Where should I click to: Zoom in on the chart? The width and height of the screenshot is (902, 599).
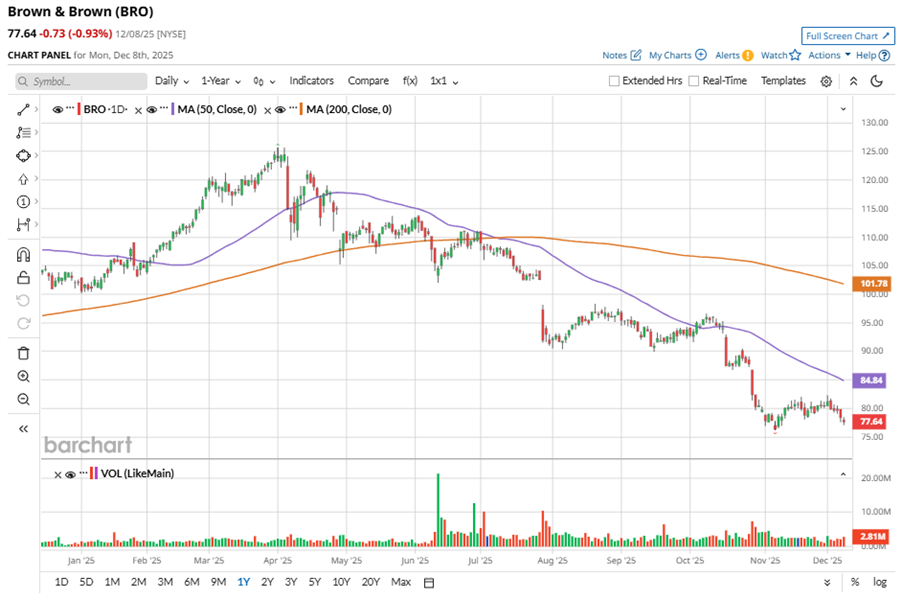tap(23, 376)
